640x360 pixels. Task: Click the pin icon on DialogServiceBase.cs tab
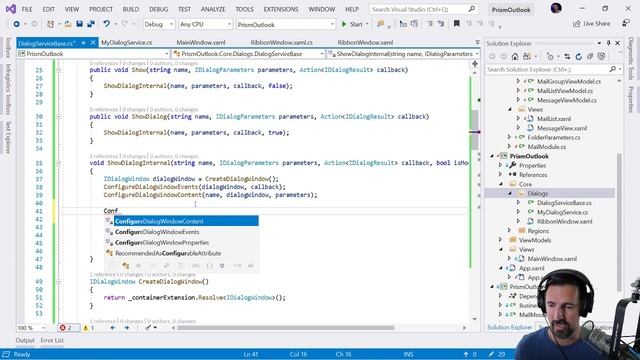point(84,42)
